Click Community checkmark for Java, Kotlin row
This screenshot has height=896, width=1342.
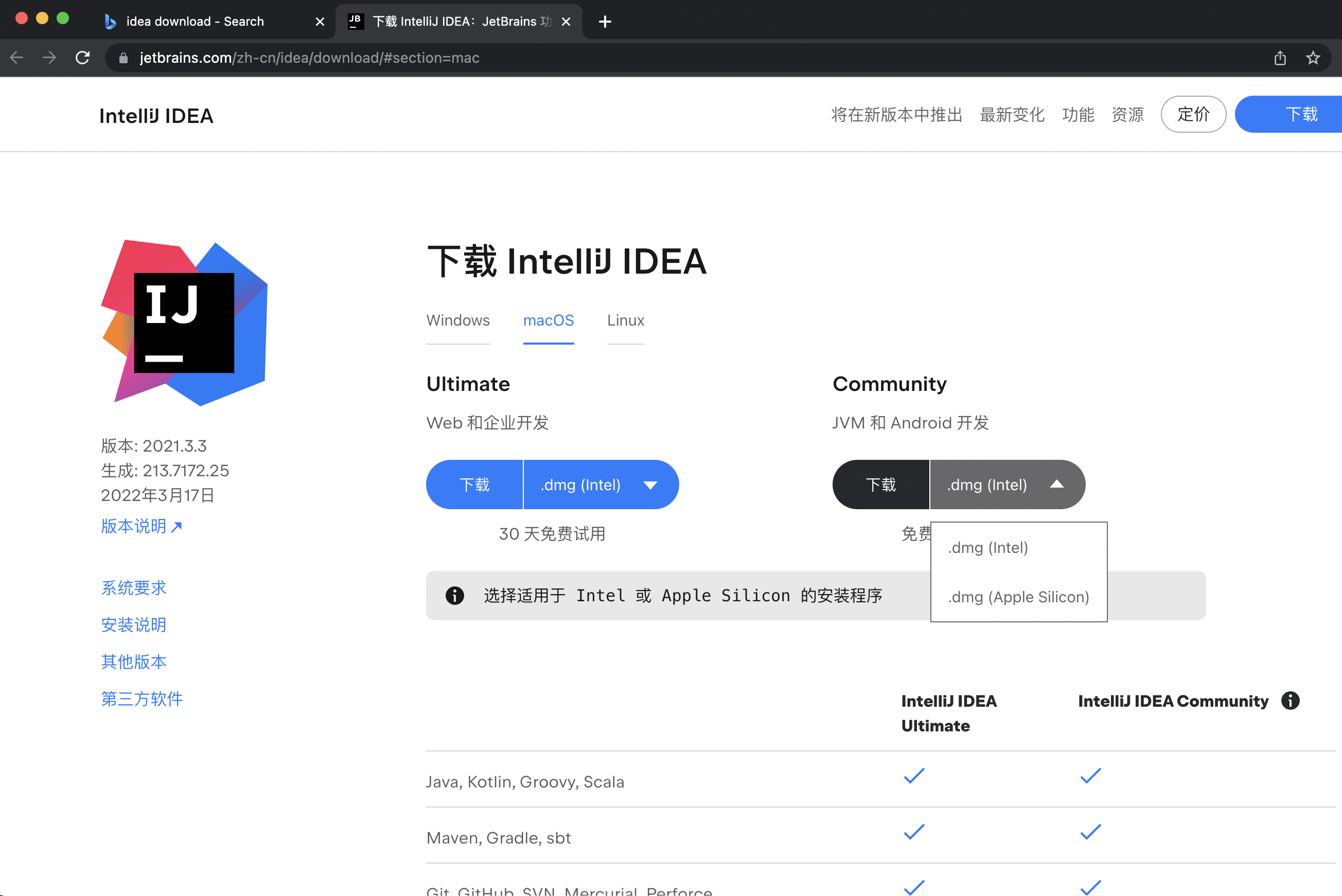point(1090,776)
